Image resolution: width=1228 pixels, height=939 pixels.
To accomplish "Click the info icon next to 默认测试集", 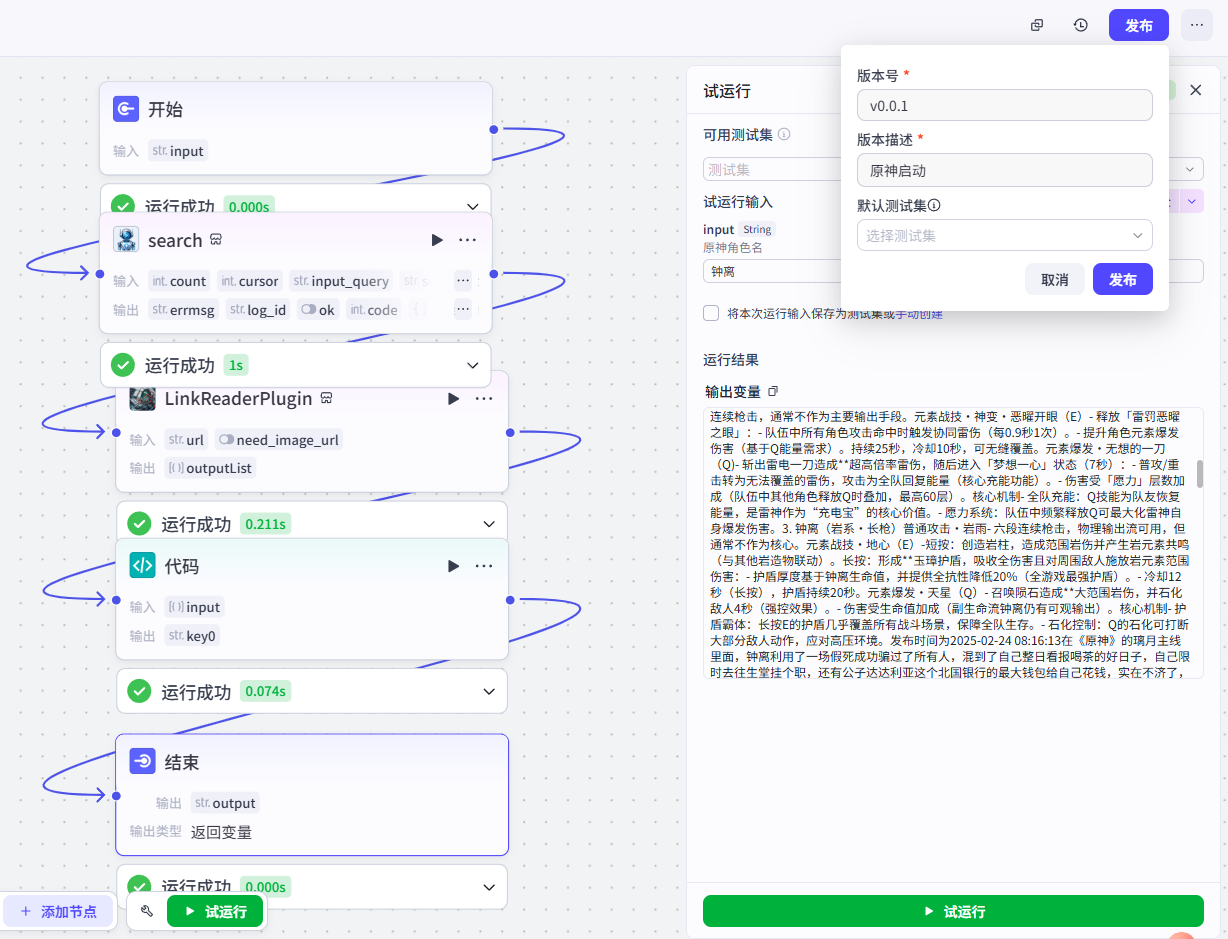I will (x=934, y=205).
